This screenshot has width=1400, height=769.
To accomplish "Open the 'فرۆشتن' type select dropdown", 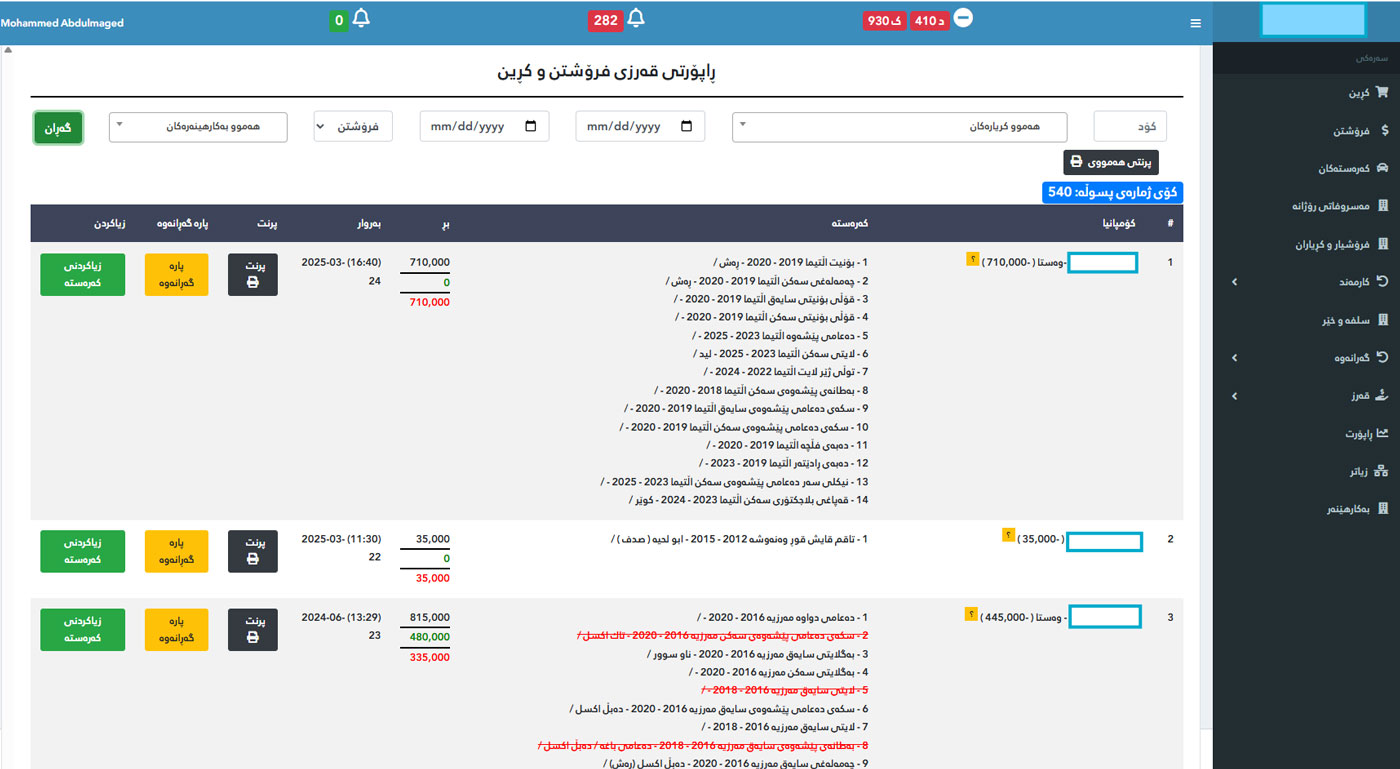I will (x=352, y=127).
